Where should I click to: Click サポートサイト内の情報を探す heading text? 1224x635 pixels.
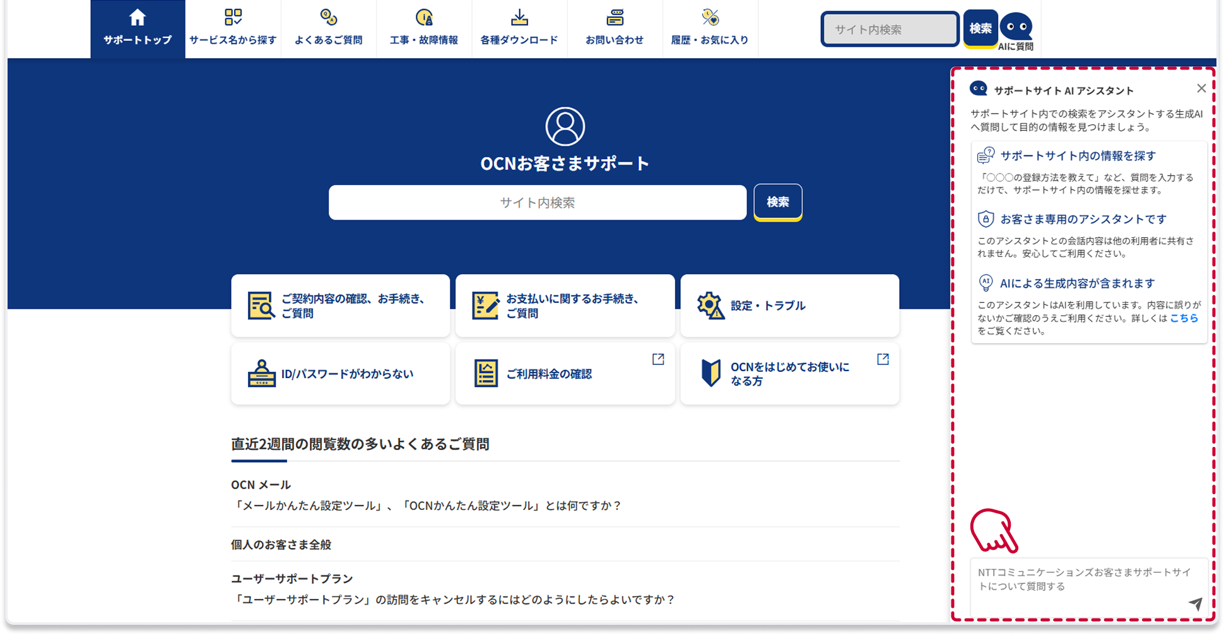click(x=1078, y=156)
